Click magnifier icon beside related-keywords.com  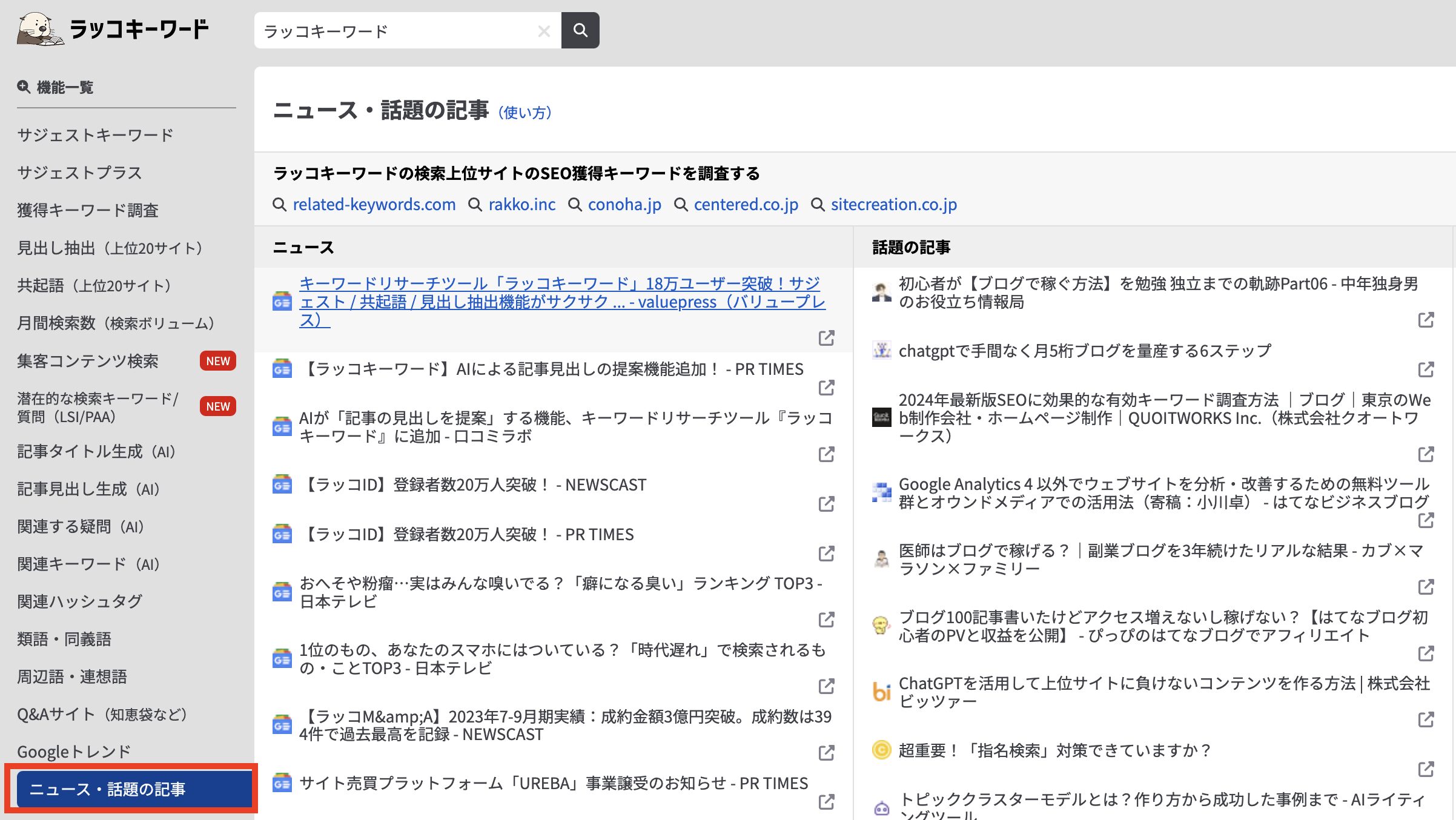coord(279,205)
